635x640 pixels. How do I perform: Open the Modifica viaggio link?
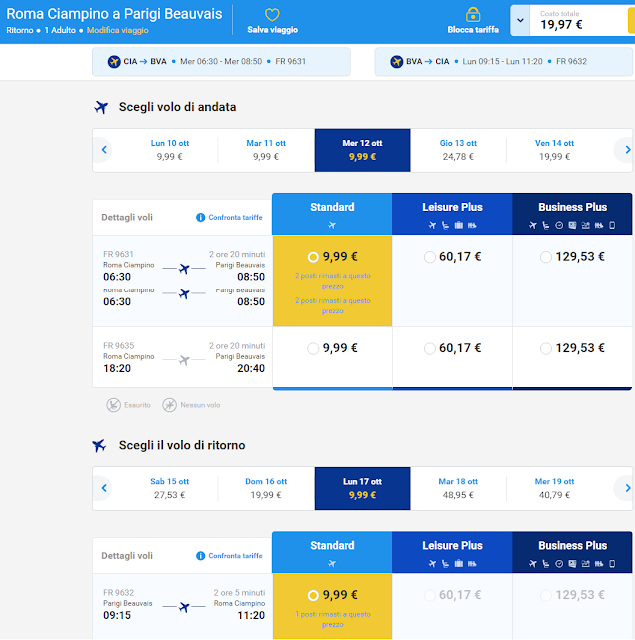pyautogui.click(x=118, y=30)
